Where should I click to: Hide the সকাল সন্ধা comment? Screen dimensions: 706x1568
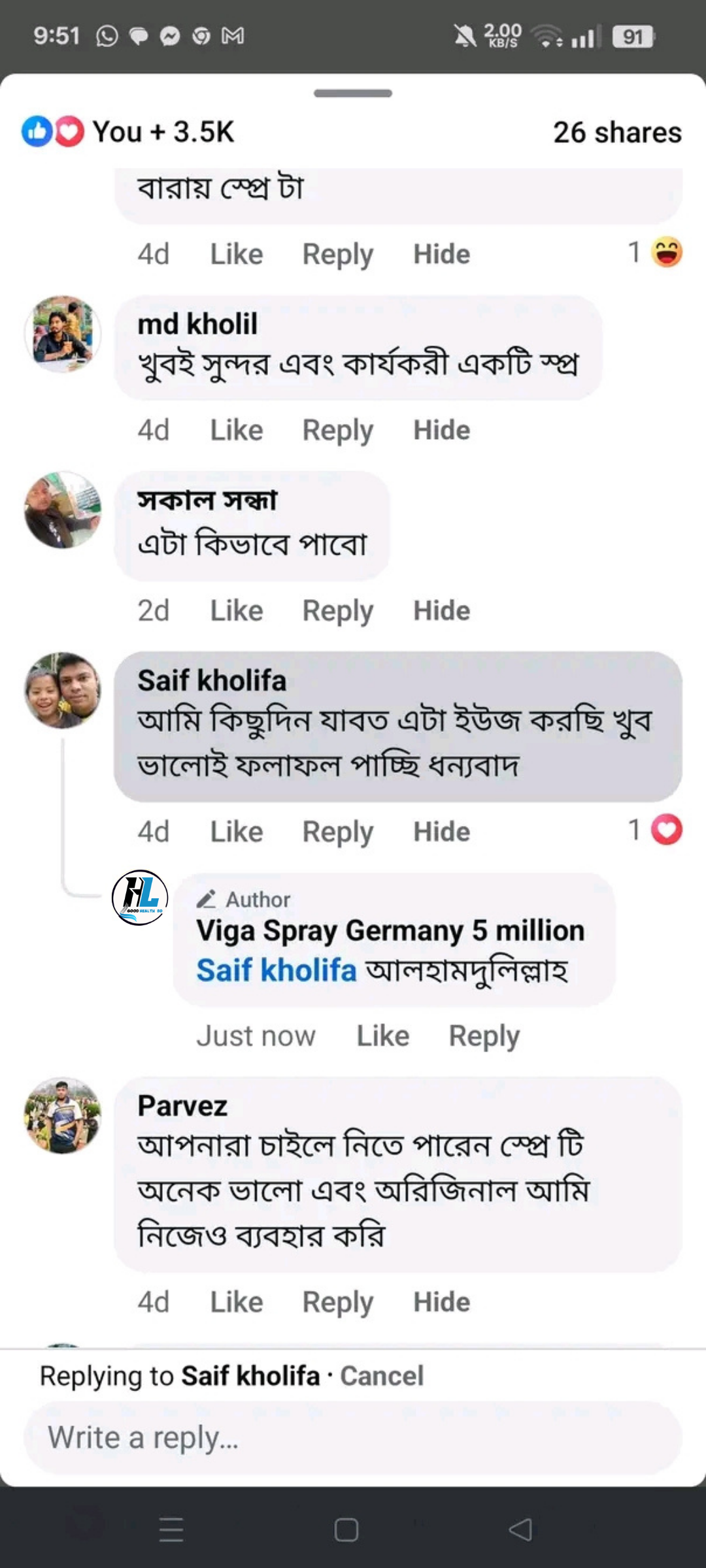pos(441,611)
